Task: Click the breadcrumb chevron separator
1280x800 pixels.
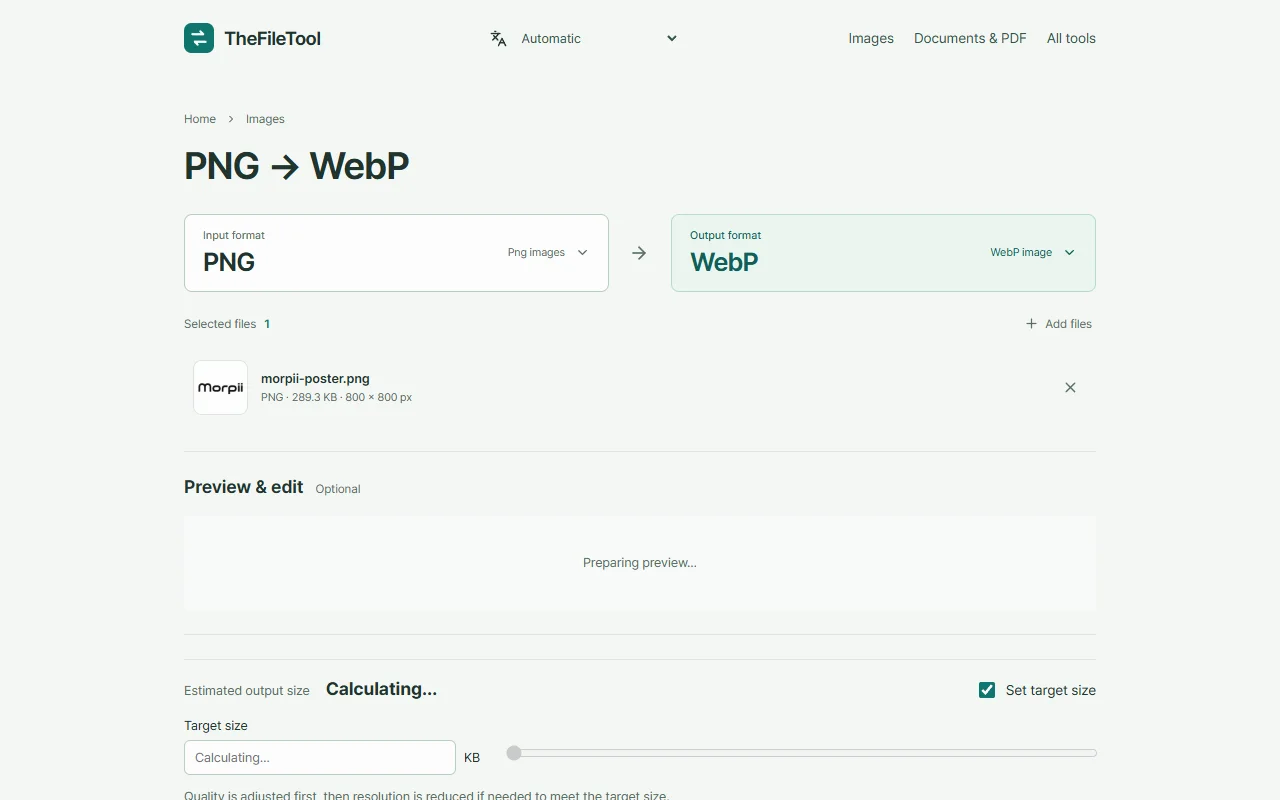Action: 231,119
